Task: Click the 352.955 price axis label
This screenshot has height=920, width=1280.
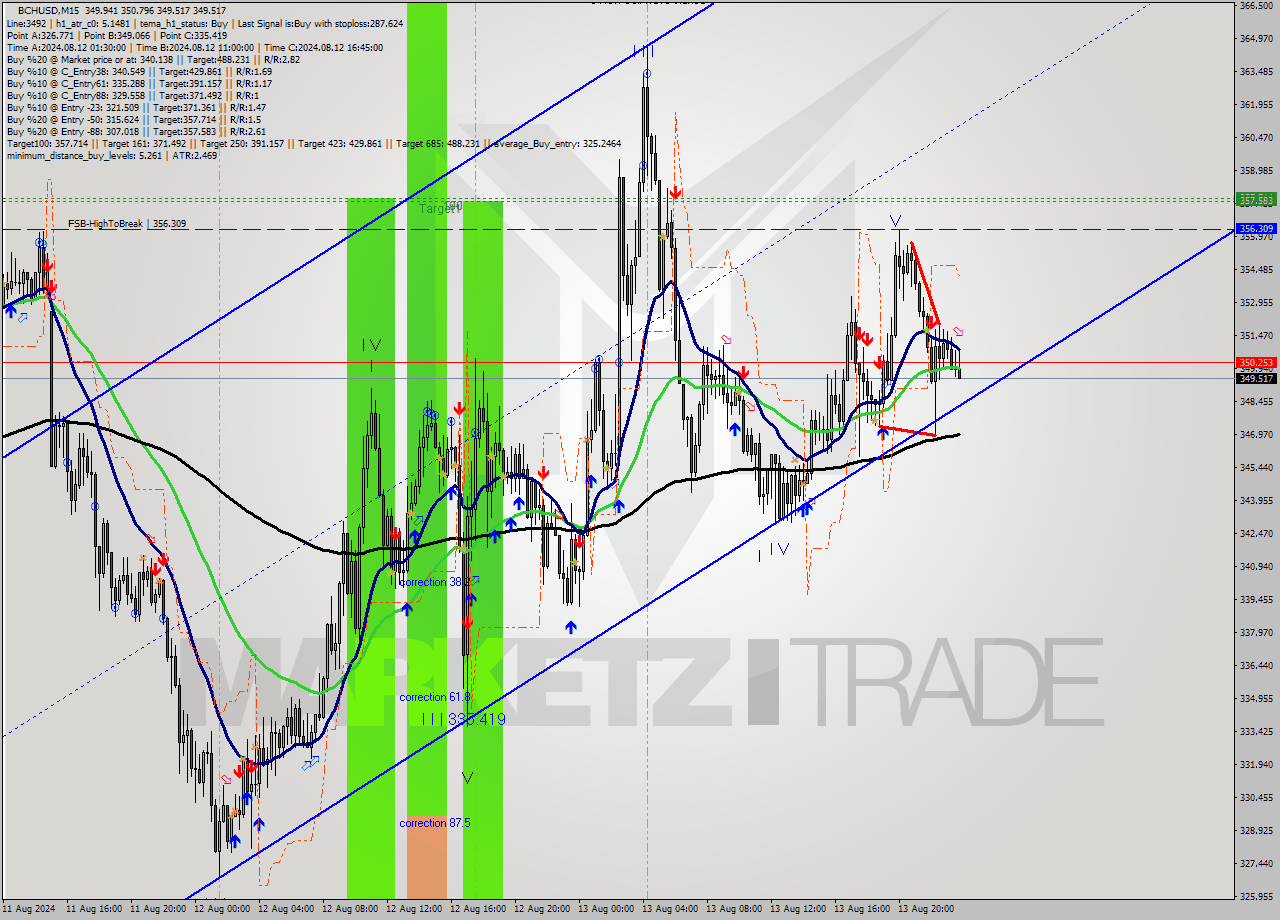Action: (x=1256, y=303)
